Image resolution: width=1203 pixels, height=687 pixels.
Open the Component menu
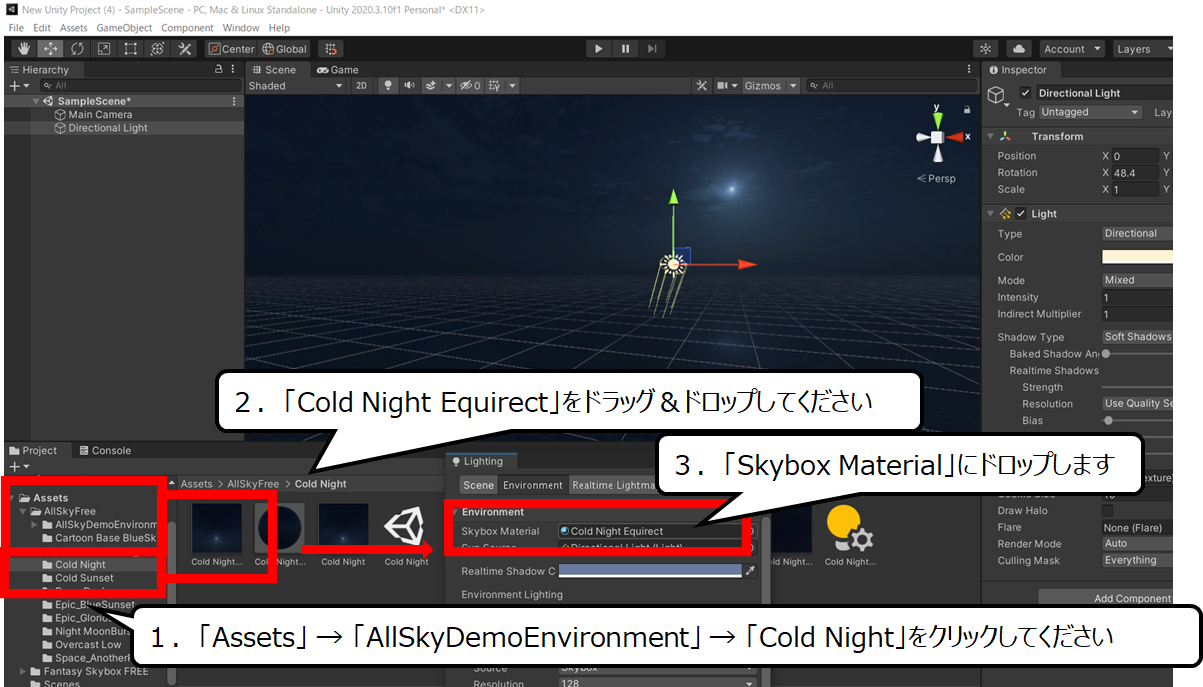pos(187,28)
